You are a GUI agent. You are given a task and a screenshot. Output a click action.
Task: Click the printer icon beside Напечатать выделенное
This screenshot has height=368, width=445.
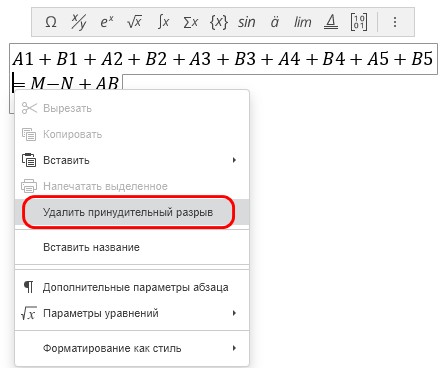[x=29, y=186]
